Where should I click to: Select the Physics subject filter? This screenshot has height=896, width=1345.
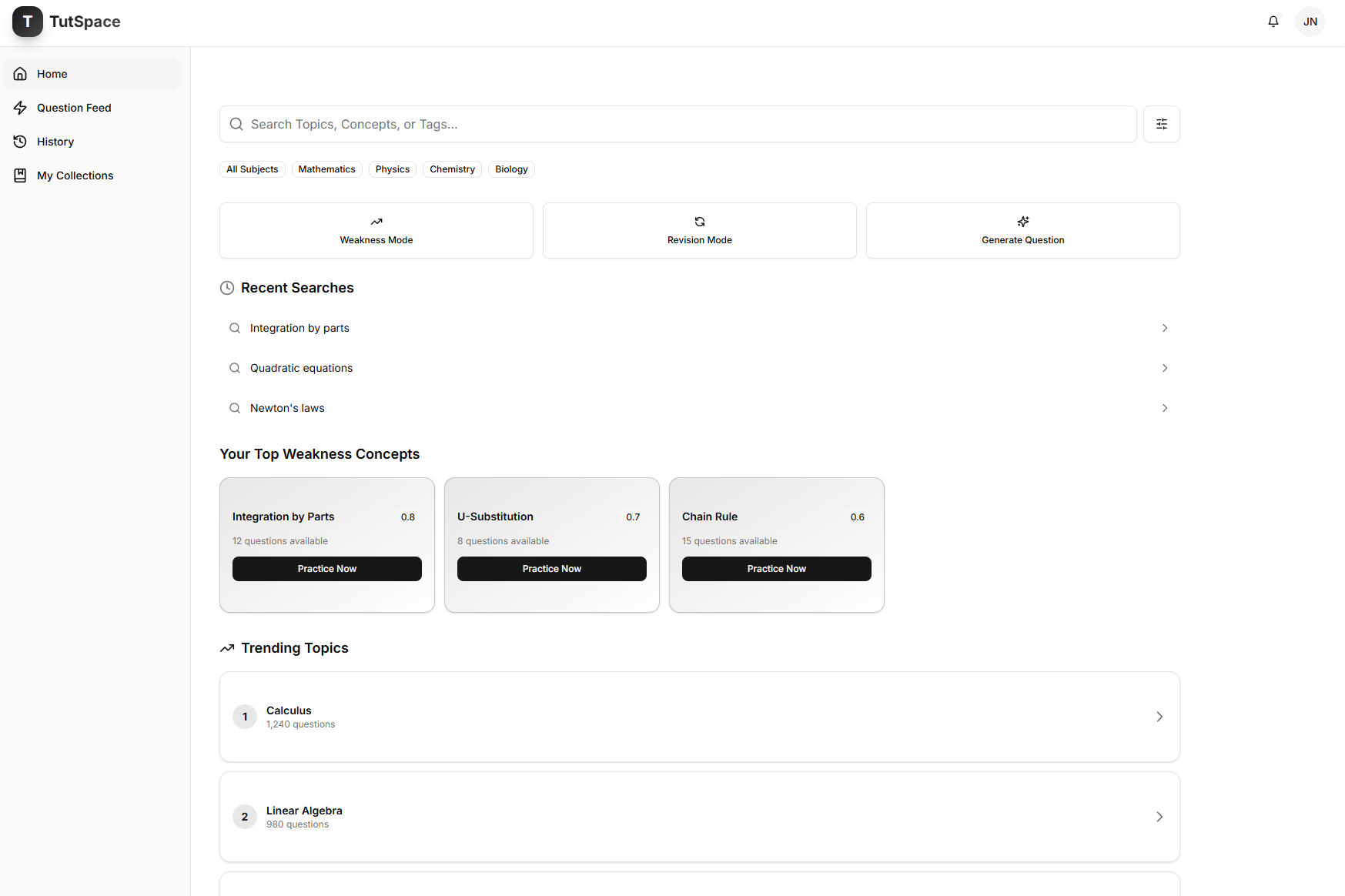pyautogui.click(x=392, y=169)
